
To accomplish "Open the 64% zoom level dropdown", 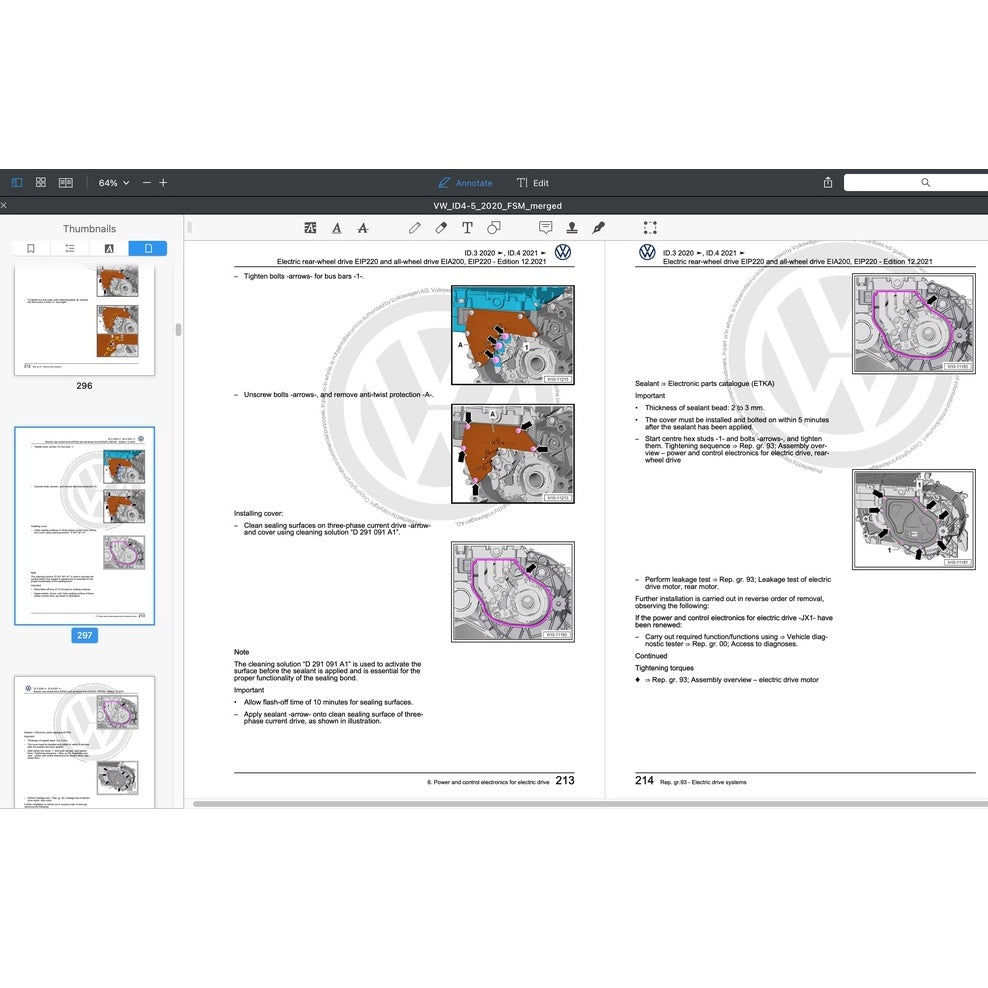I will coord(113,183).
